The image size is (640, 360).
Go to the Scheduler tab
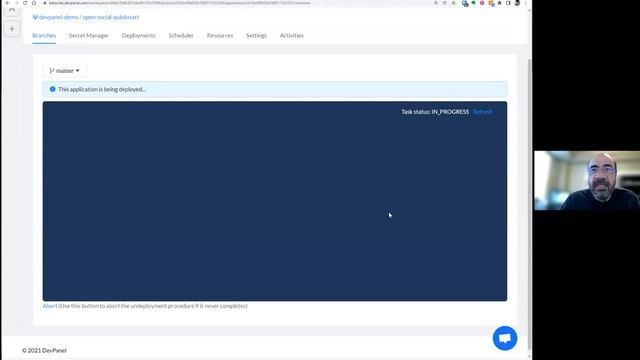(181, 36)
